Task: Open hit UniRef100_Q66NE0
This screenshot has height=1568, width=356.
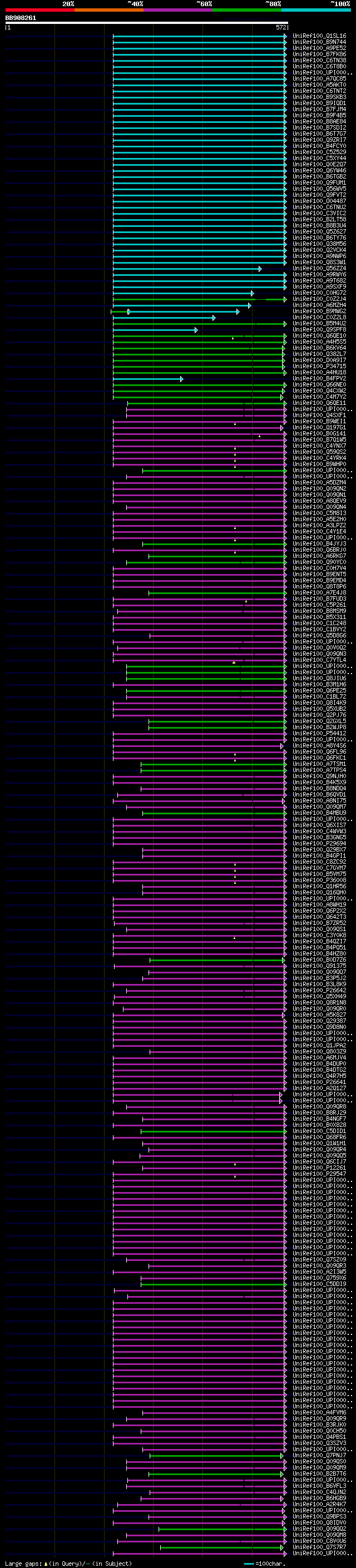Action: [x=319, y=385]
